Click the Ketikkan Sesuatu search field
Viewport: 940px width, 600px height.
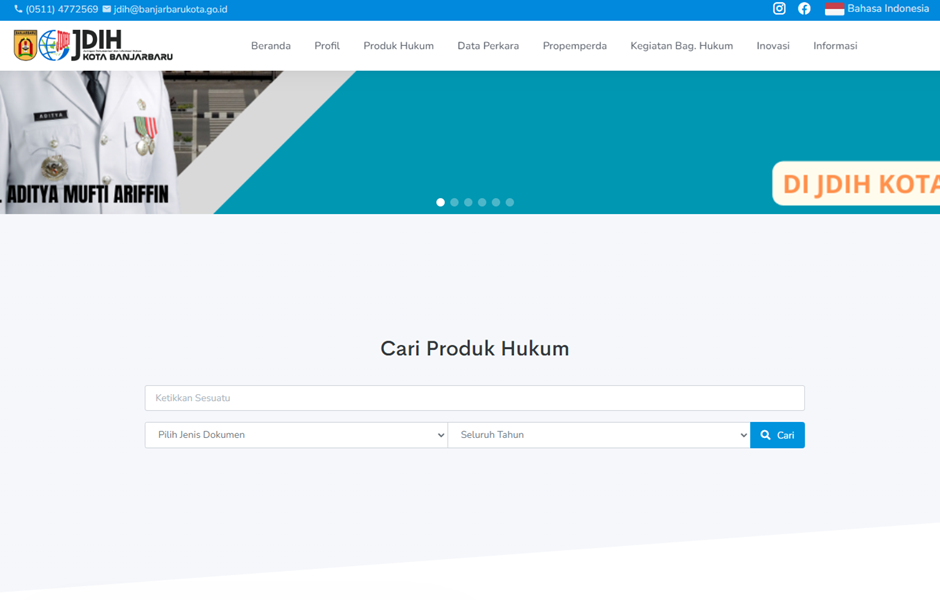pyautogui.click(x=474, y=398)
